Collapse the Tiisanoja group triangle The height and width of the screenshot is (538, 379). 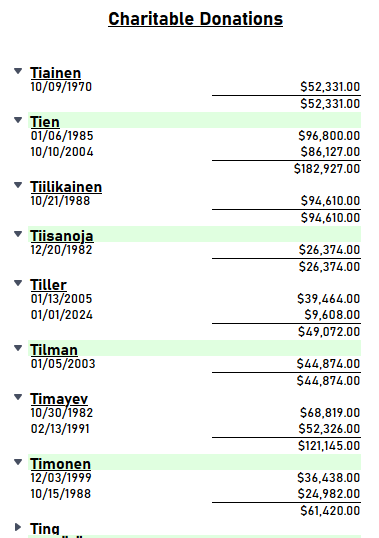pyautogui.click(x=18, y=234)
